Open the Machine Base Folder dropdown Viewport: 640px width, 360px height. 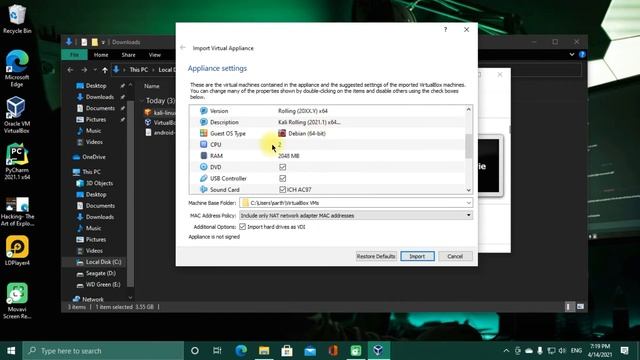(469, 203)
